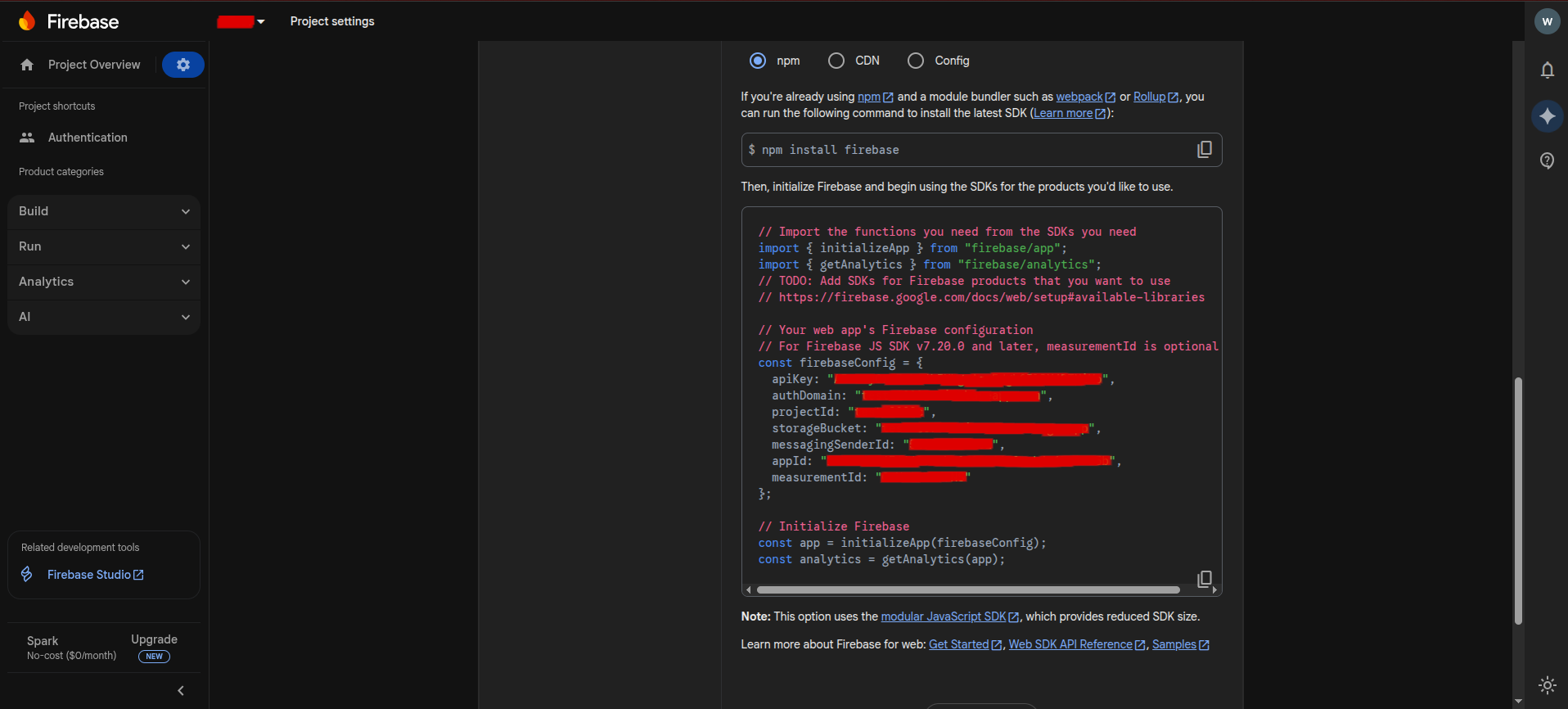Viewport: 1568px width, 709px height.
Task: Click the getAnalytics import line
Action: tap(930, 264)
